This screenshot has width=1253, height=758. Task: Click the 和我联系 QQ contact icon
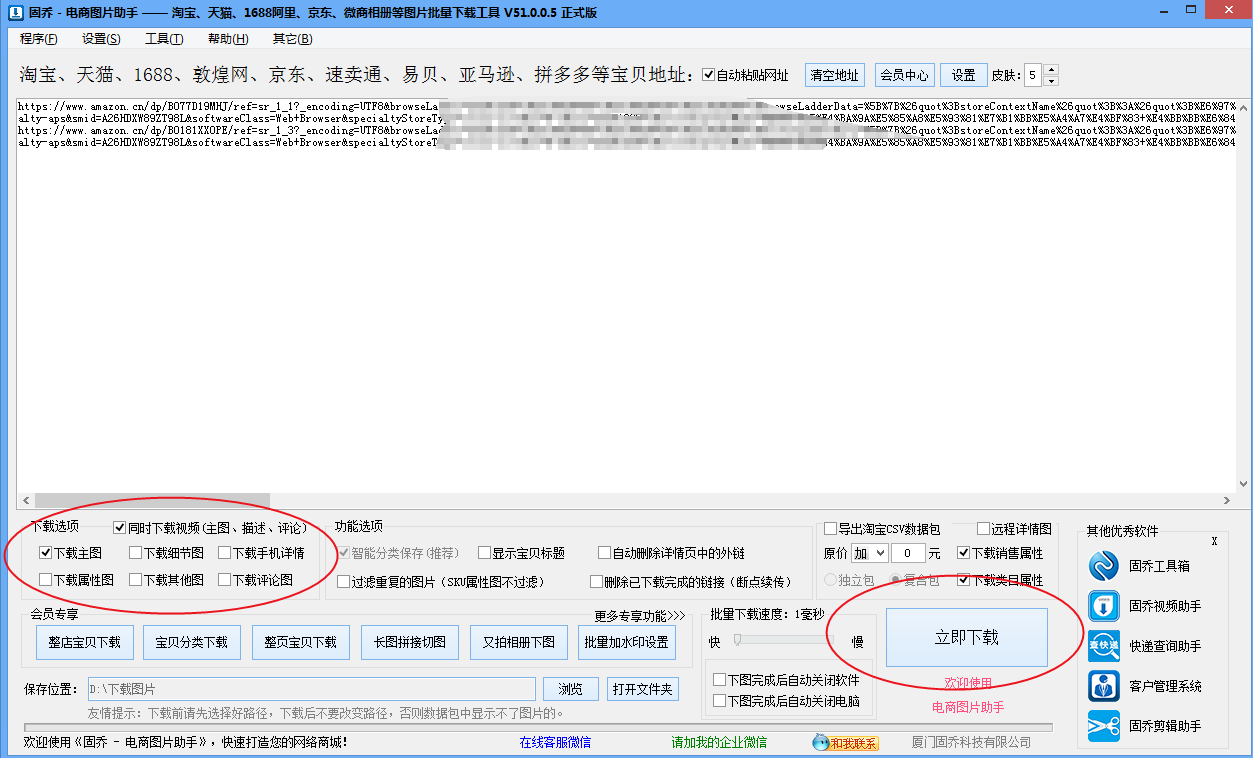(x=845, y=743)
